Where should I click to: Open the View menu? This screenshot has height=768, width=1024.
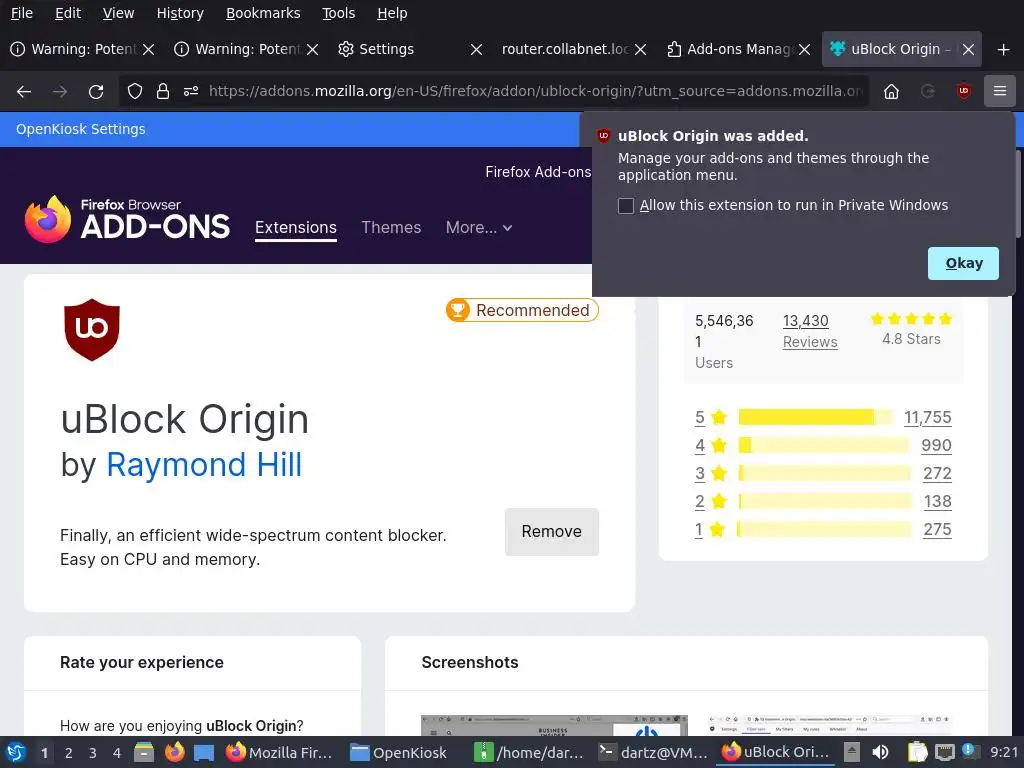click(118, 13)
